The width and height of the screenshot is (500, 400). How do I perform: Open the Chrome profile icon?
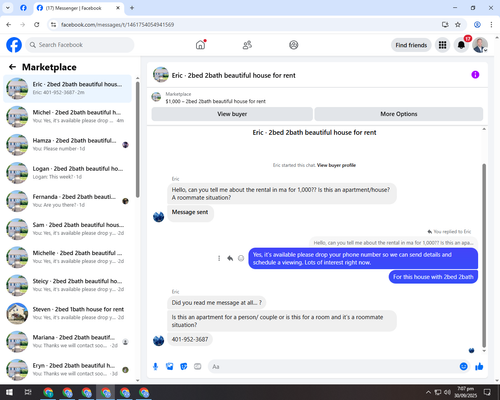[477, 25]
